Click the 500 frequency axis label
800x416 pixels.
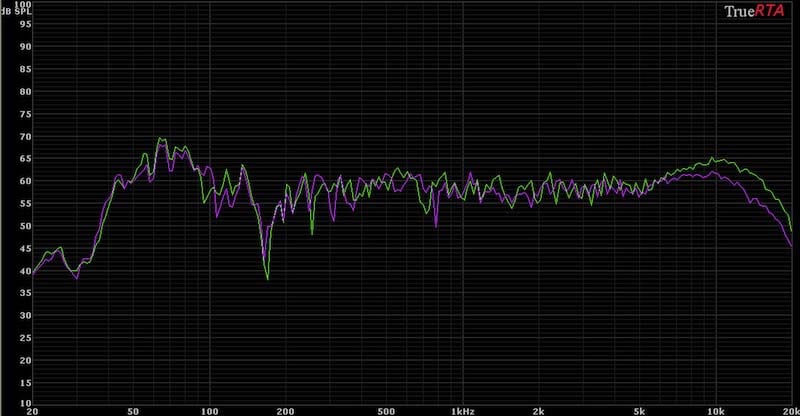coord(386,410)
